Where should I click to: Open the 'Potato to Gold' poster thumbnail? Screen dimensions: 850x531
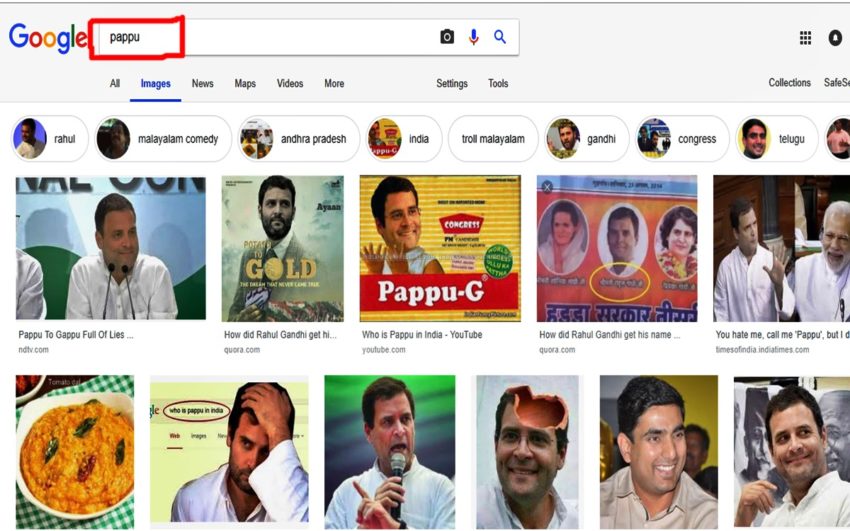point(282,248)
